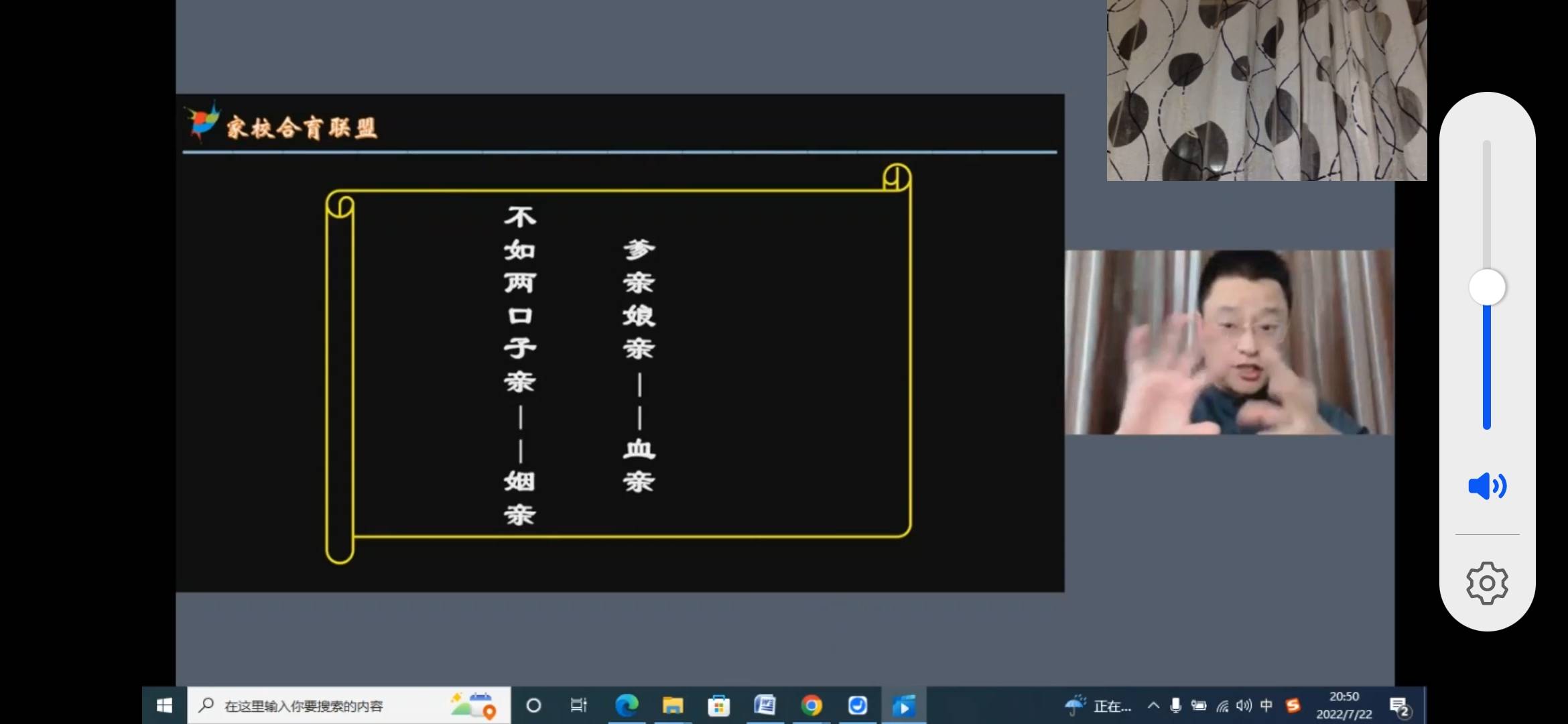Open Microsoft Store from taskbar
1568x724 pixels.
tap(718, 705)
